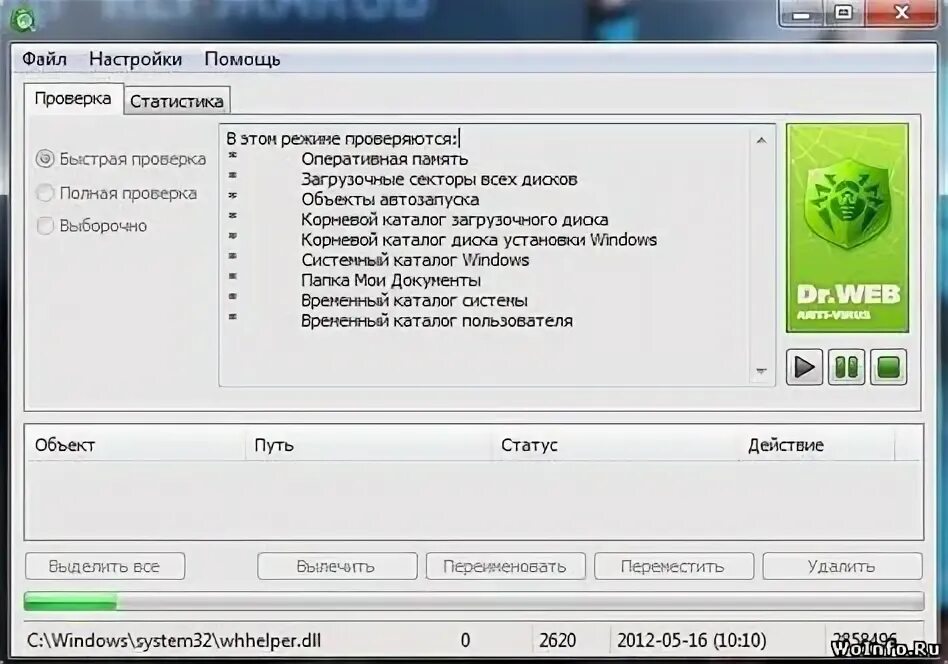The width and height of the screenshot is (948, 664).
Task: Sort by the Путь column header
Action: (369, 445)
